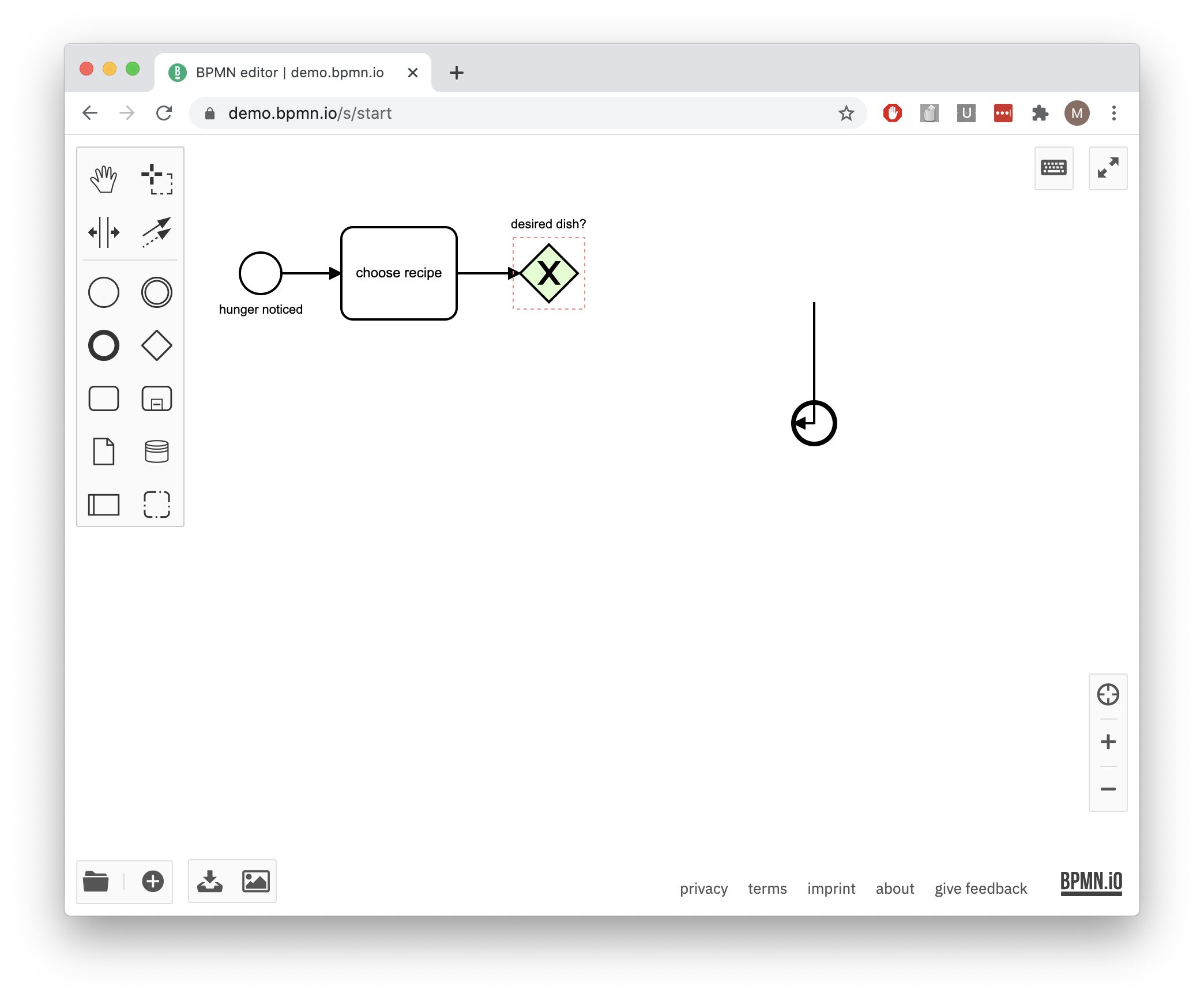Select the hand tool in the palette

(104, 179)
